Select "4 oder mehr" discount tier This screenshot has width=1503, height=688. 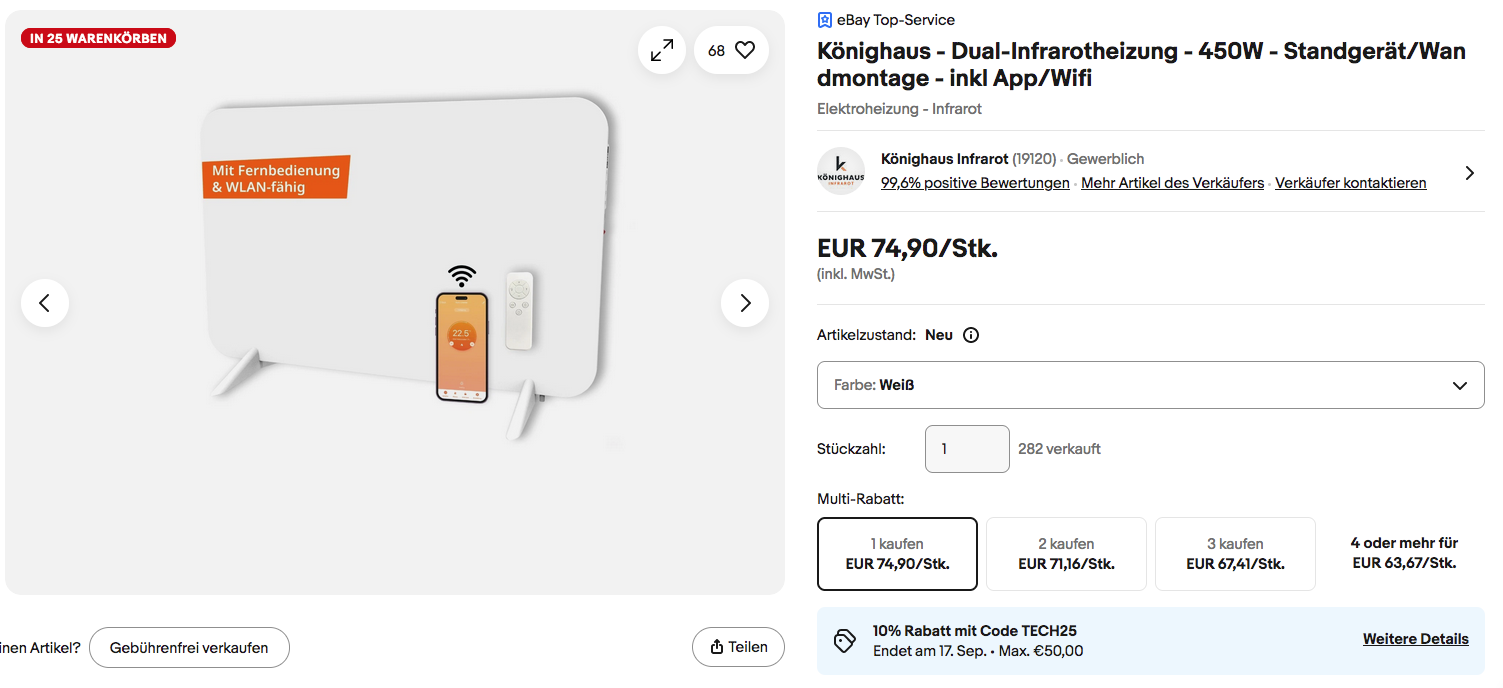pos(1404,553)
